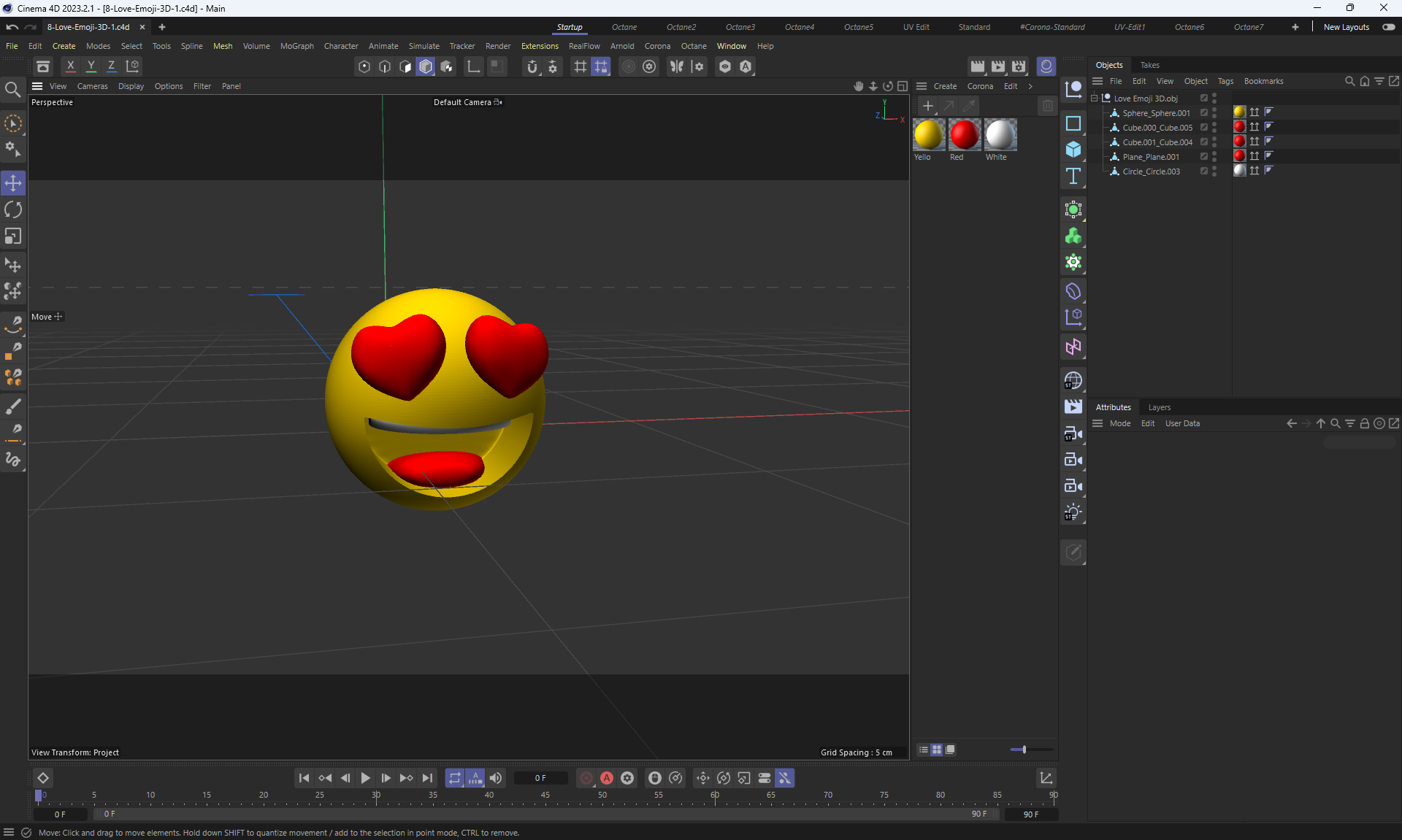
Task: Adjust material thumbnail size slider
Action: 1024,750
